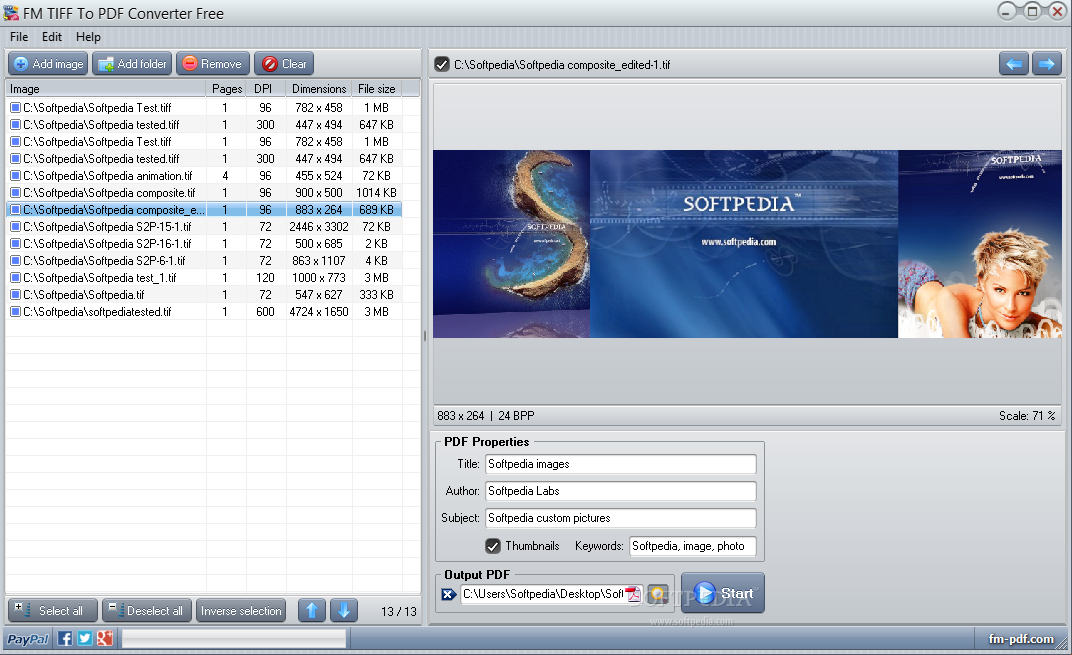Select the 500 x 685 dimensions cell
Viewport: 1072px width, 655px height.
[x=319, y=243]
